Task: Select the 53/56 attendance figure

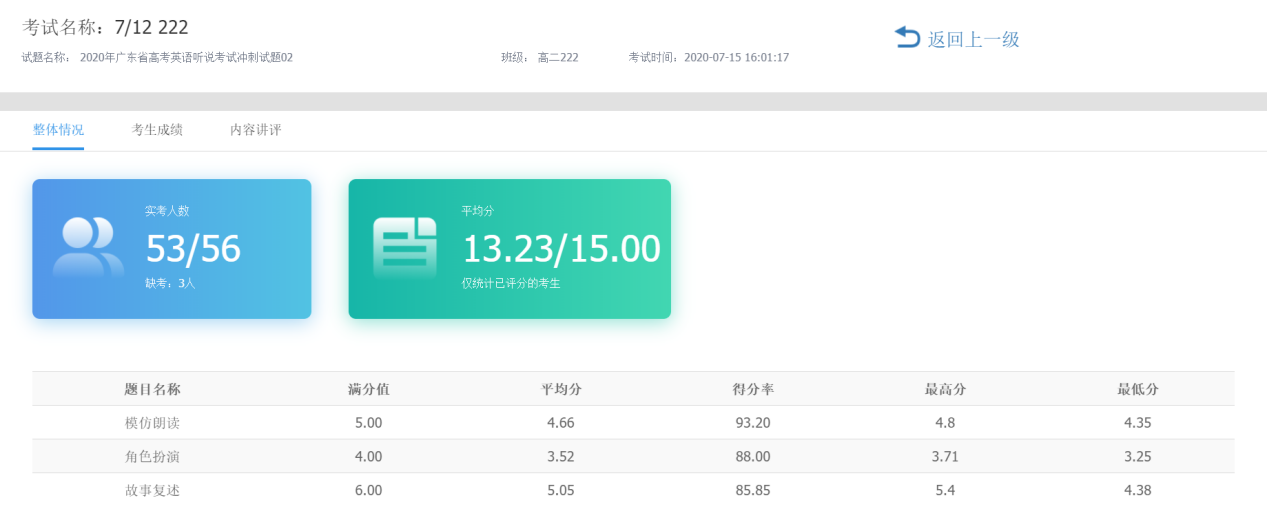Action: [193, 249]
